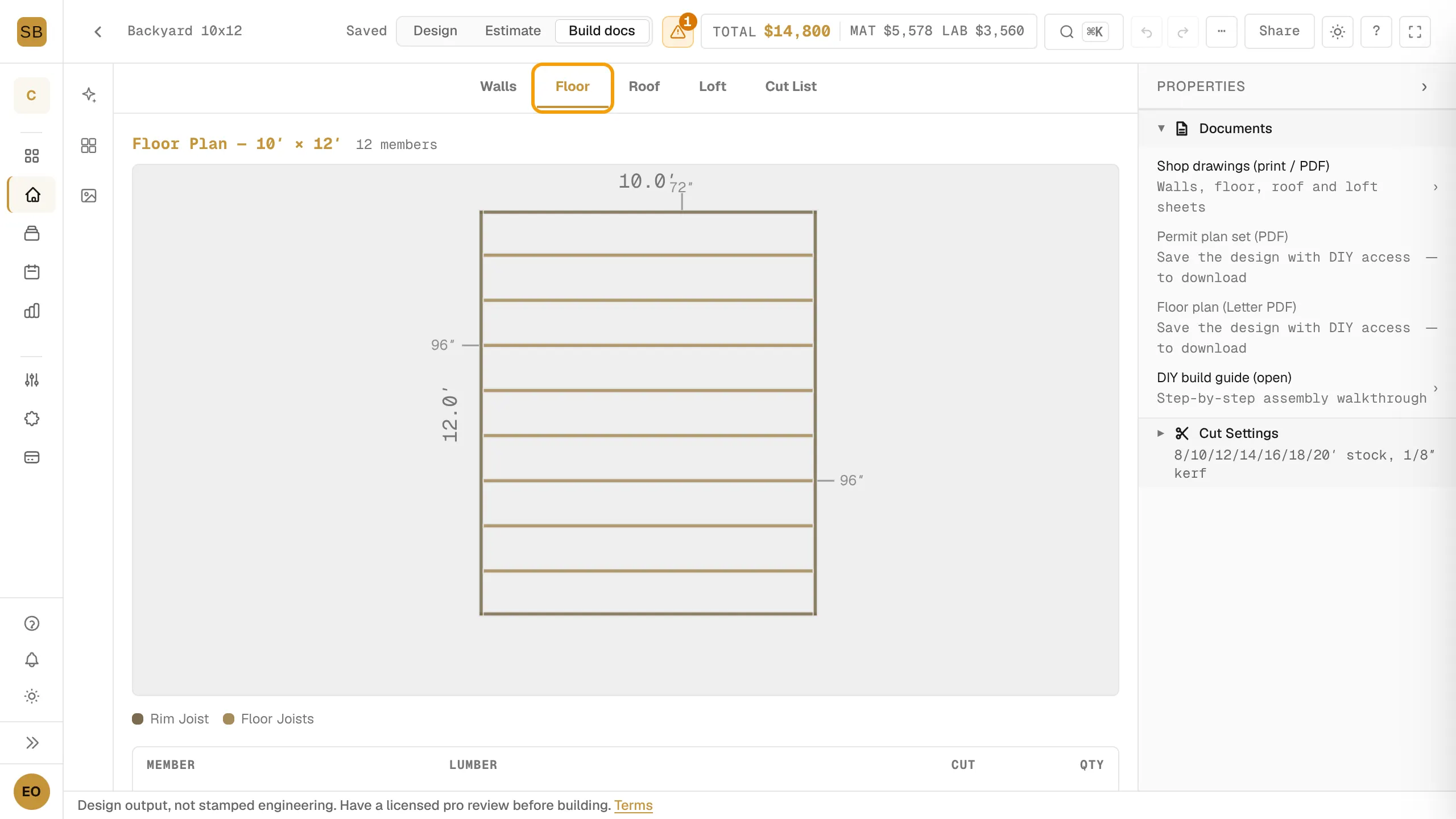The height and width of the screenshot is (819, 1456).
Task: Toggle theme with the sidebar sun icon
Action: [32, 696]
